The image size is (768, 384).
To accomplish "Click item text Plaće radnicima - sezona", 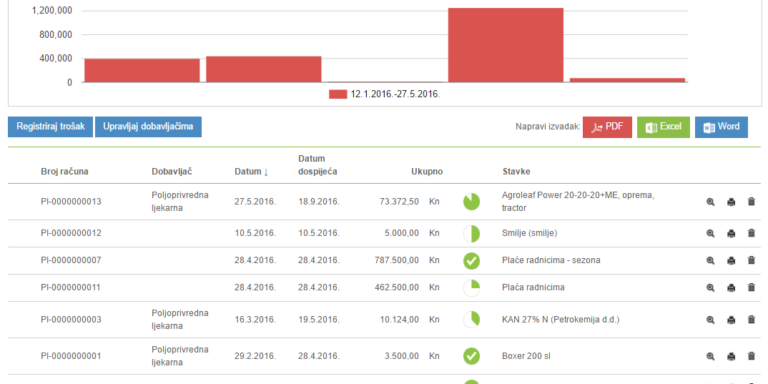I will [x=551, y=260].
